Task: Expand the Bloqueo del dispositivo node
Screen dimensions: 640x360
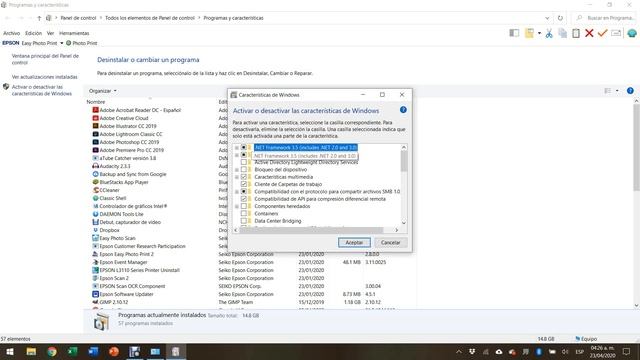Action: pos(237,169)
